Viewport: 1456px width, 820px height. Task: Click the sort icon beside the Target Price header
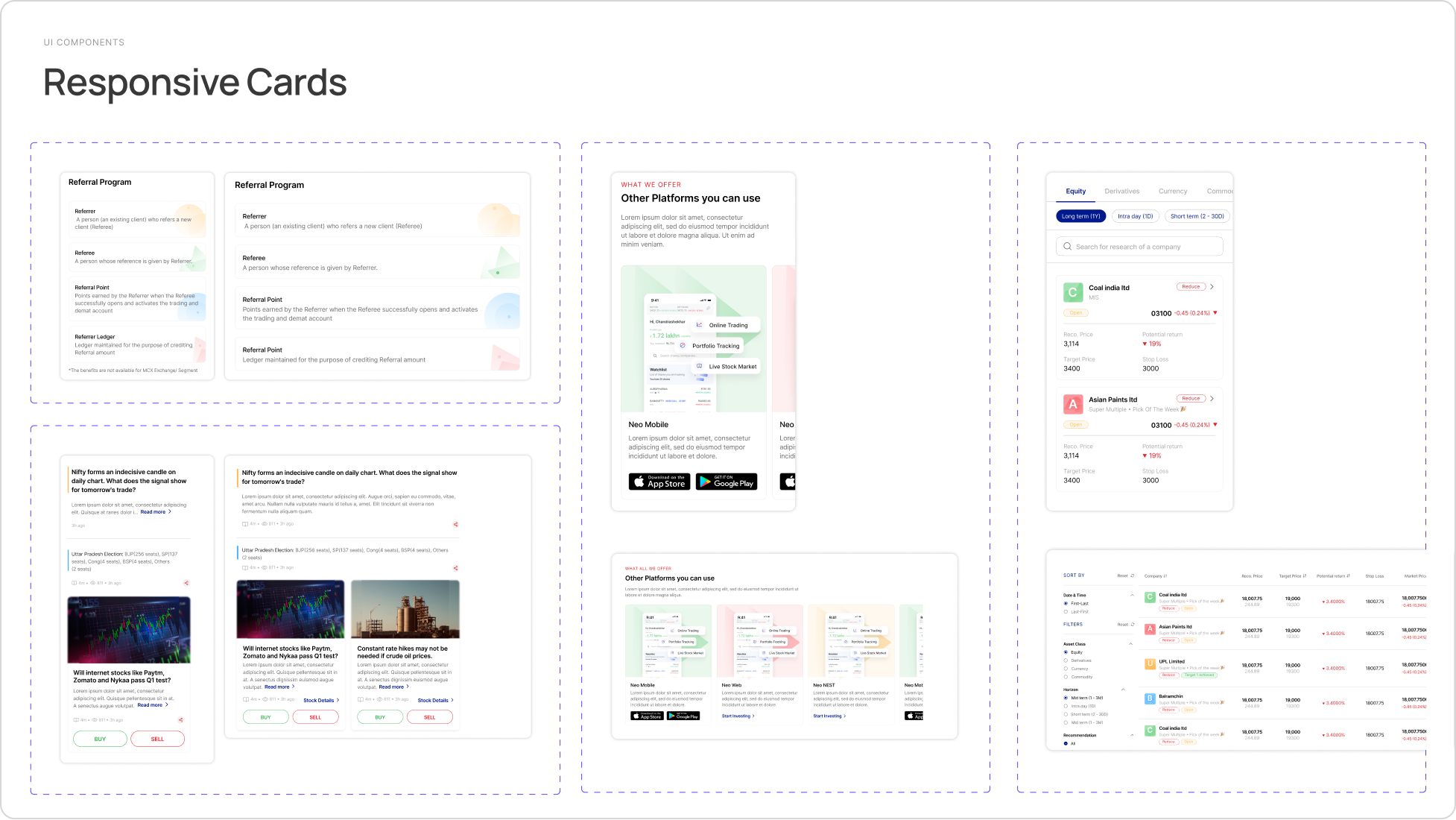1305,575
